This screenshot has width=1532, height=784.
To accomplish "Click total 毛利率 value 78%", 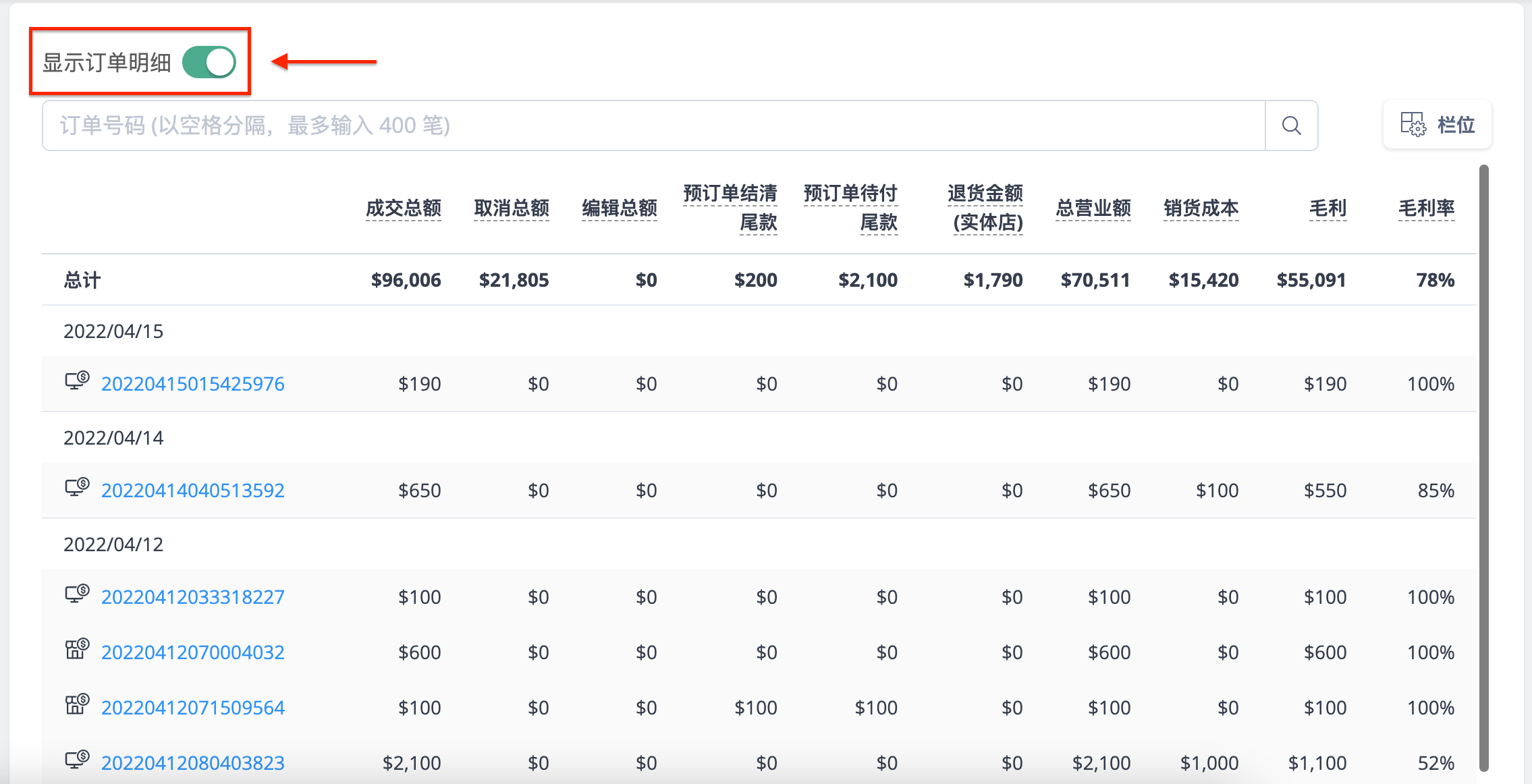I will (1435, 280).
